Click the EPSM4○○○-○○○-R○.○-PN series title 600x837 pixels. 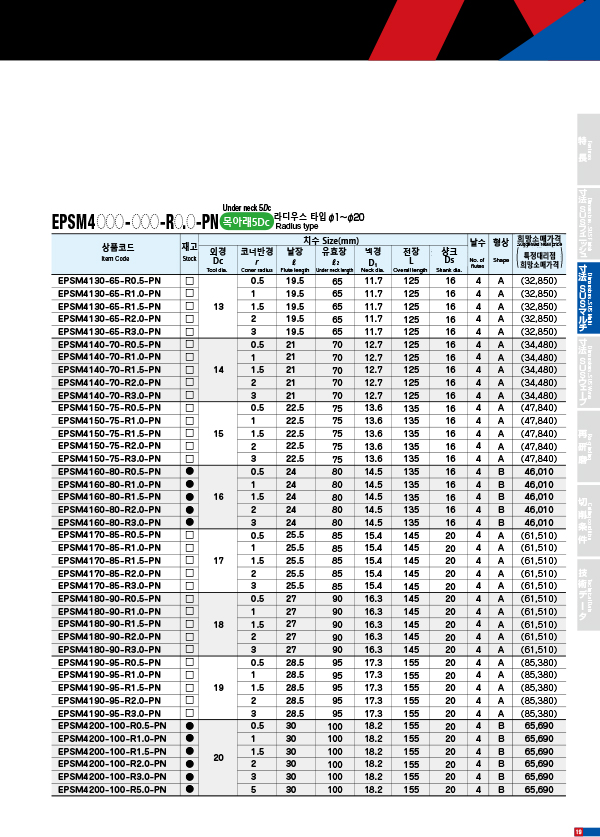pyautogui.click(x=135, y=222)
